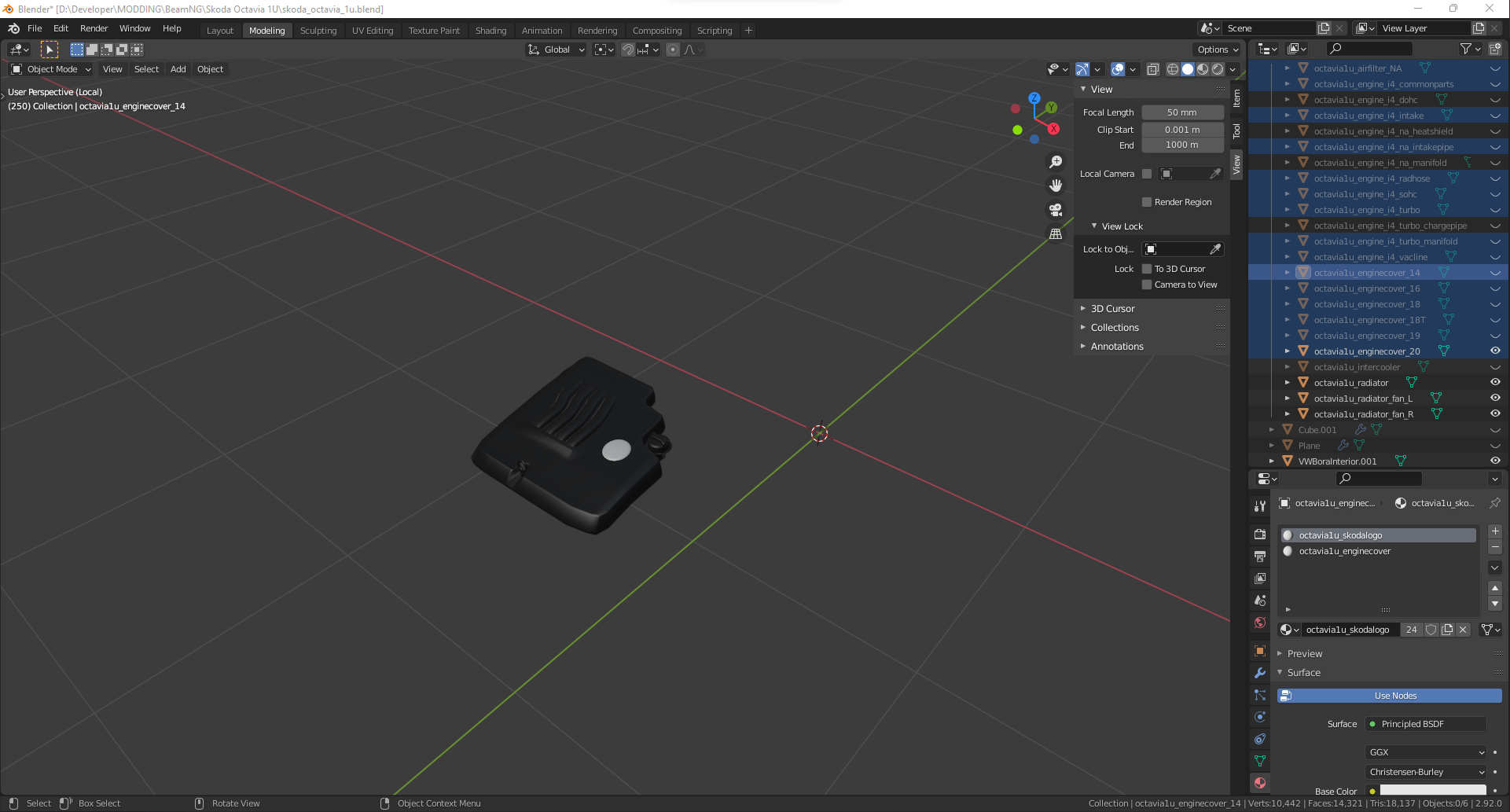
Task: Click the Base Color swatch
Action: click(1432, 790)
